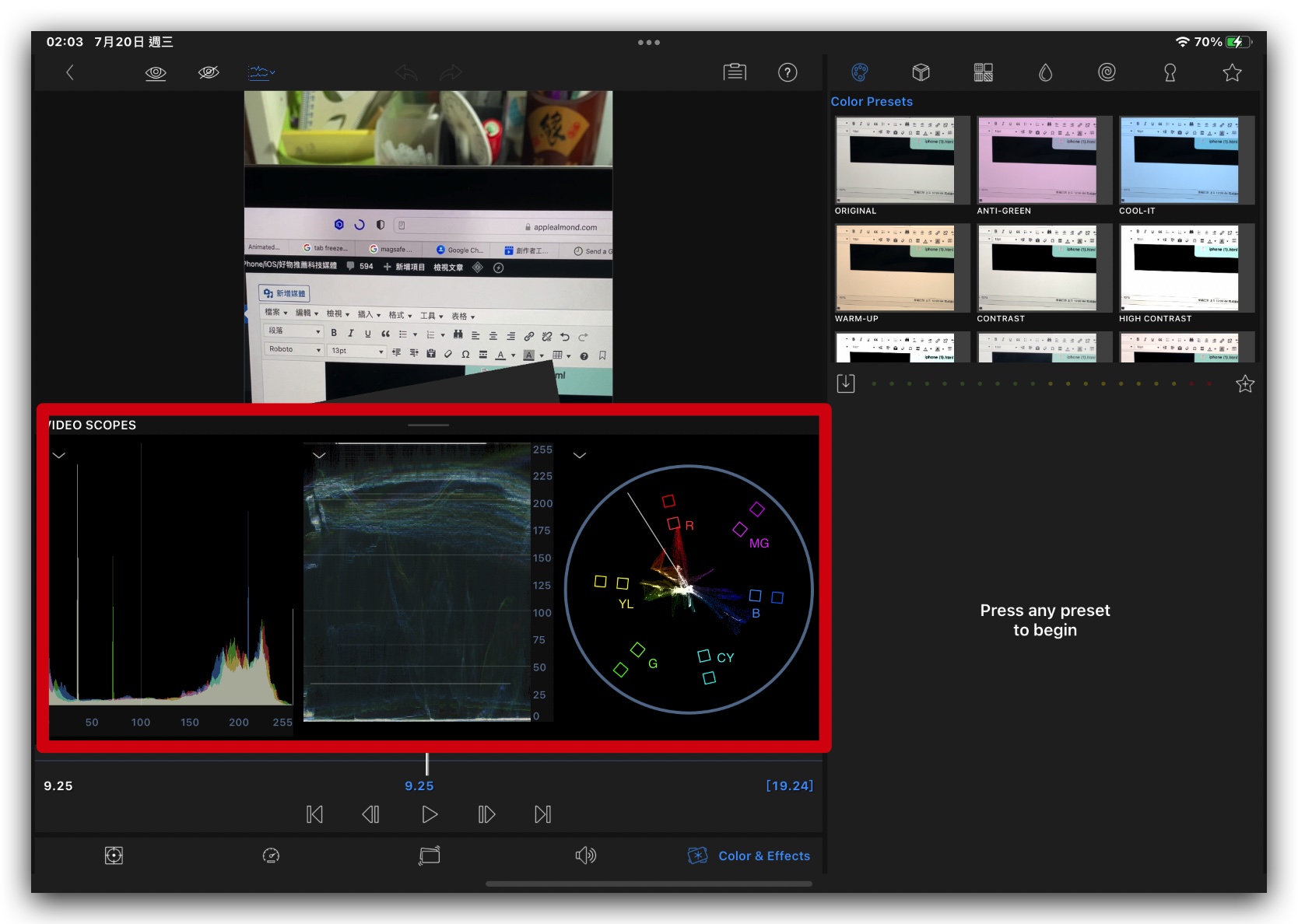Click the vectorscope display

click(x=689, y=589)
